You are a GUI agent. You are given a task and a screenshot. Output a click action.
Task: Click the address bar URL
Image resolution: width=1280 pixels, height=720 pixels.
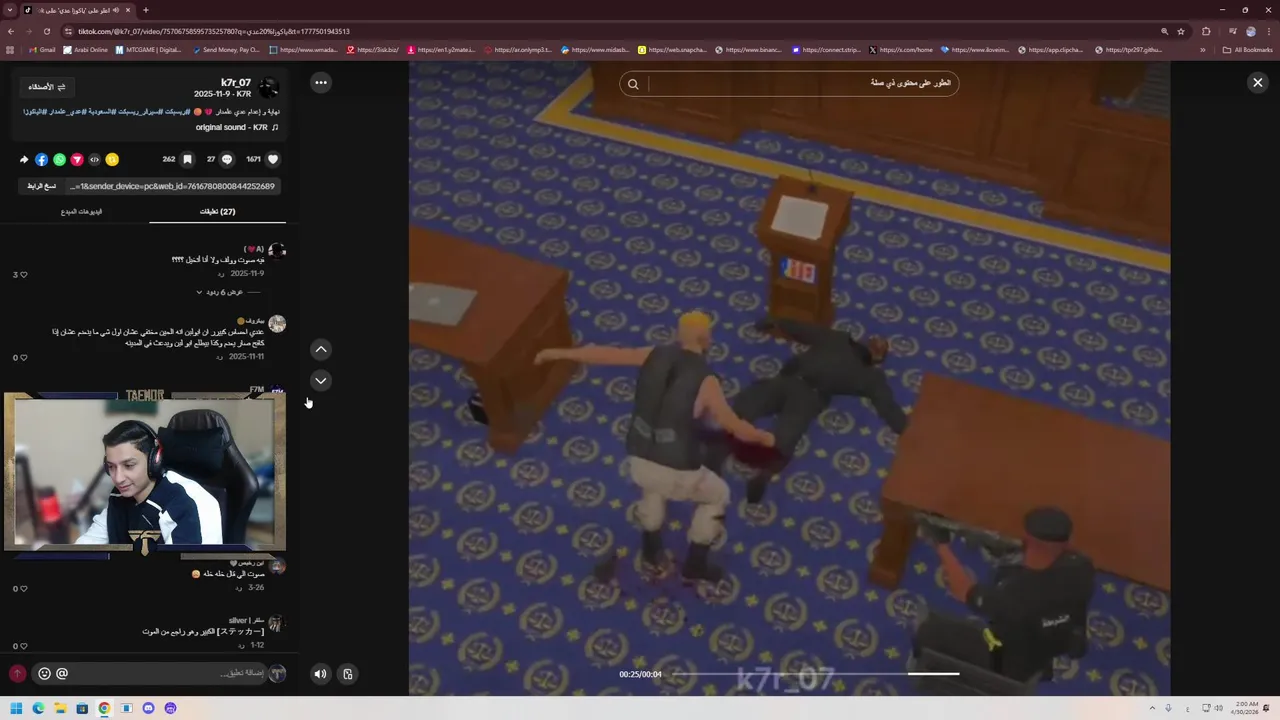point(214,31)
